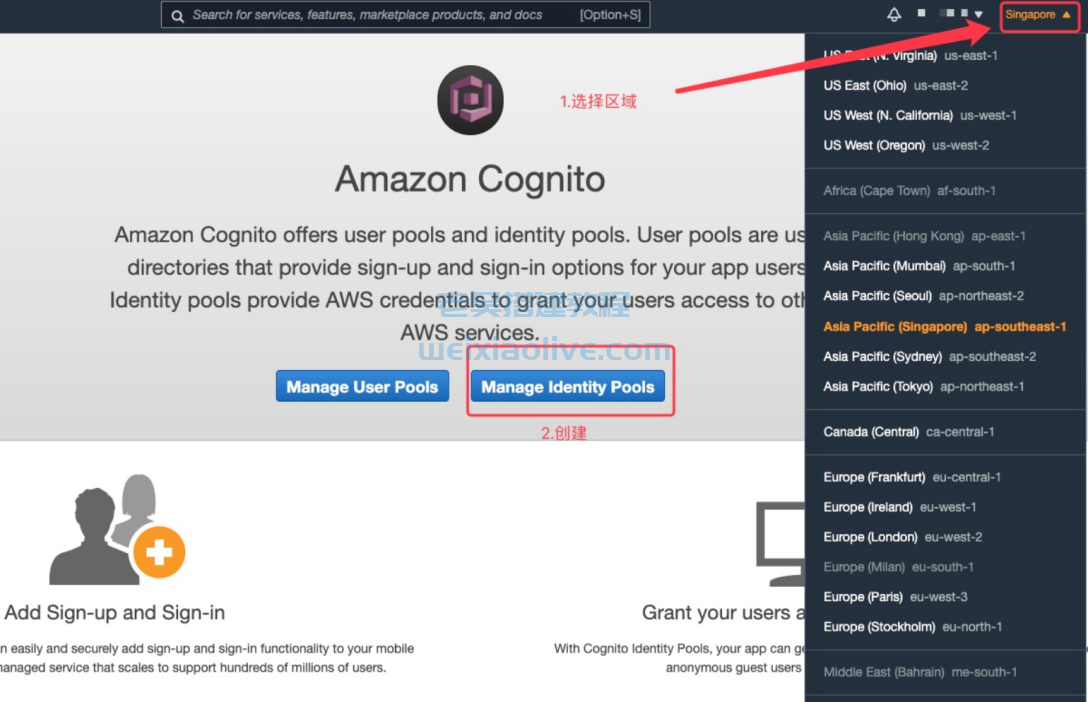Select US West (Oregon) region
Viewport: 1088px width, 702px height.
point(906,145)
